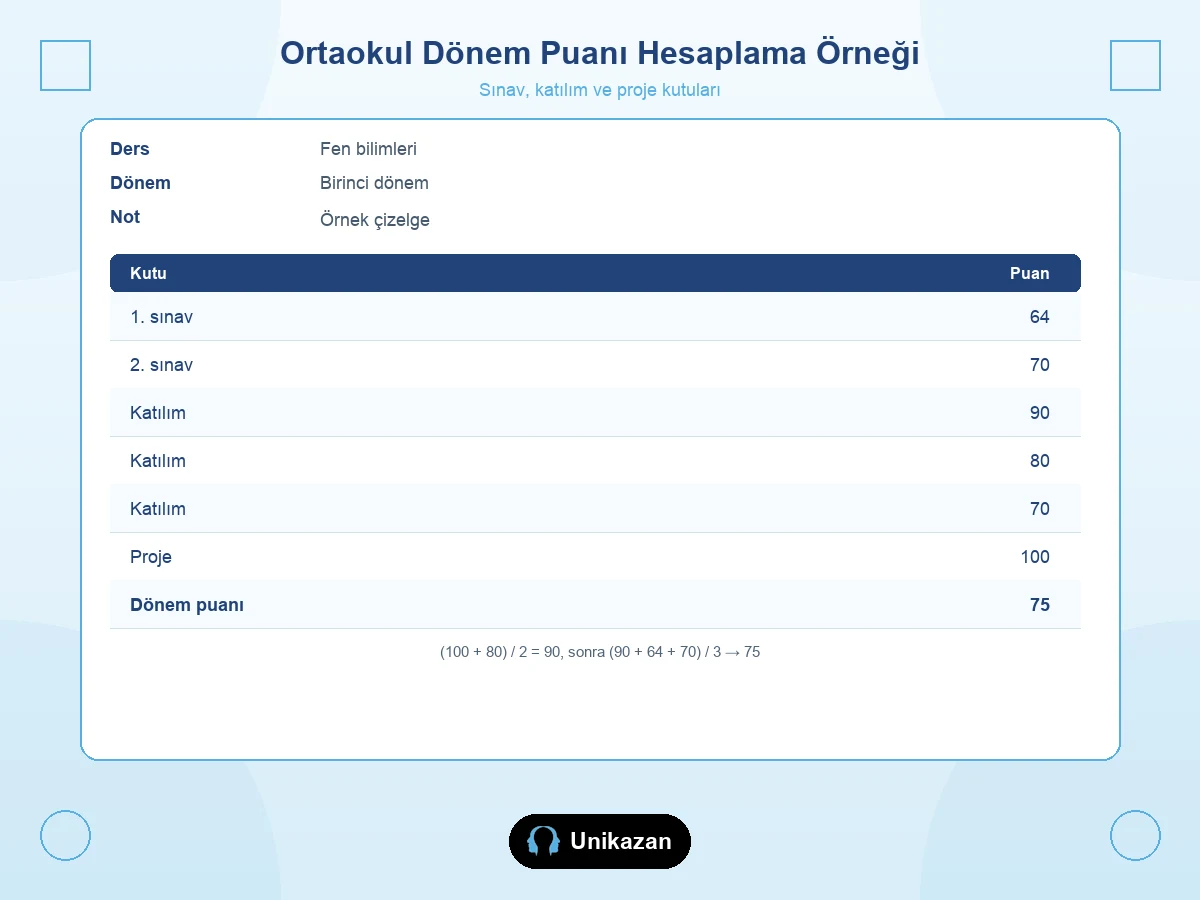Click the 'Örnek çizelge' value
1200x900 pixels.
[375, 220]
